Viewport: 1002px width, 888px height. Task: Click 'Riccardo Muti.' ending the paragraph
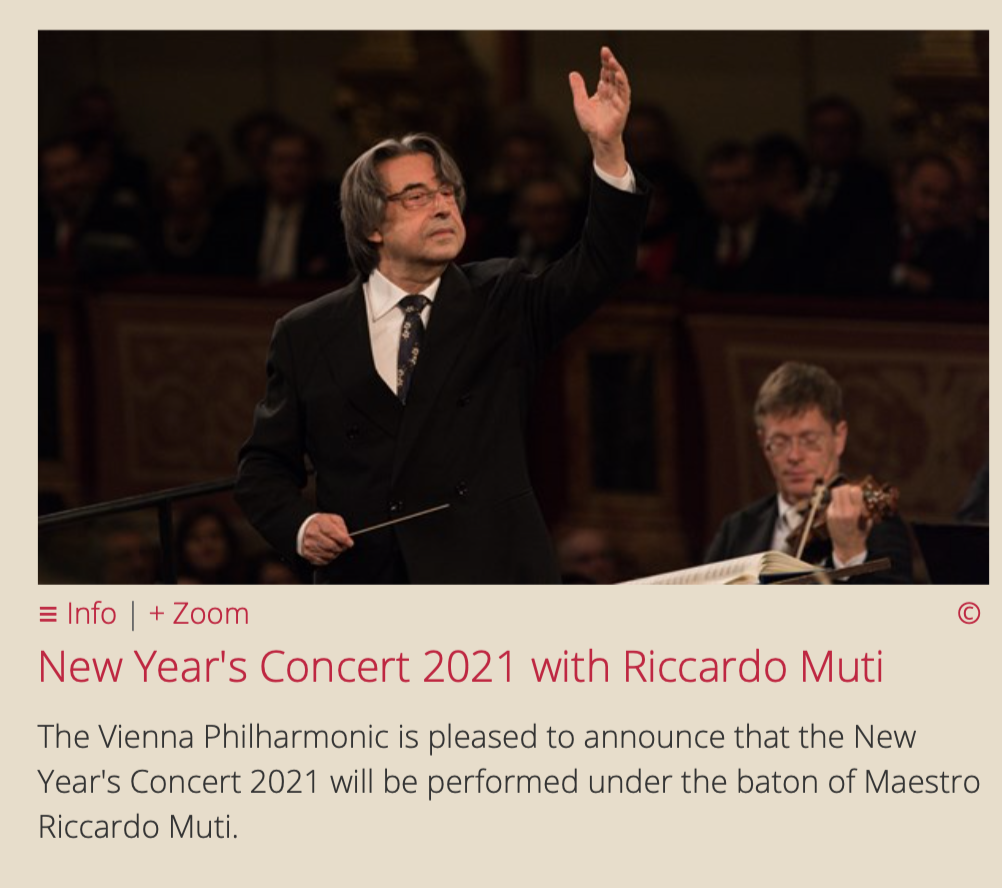click(138, 827)
